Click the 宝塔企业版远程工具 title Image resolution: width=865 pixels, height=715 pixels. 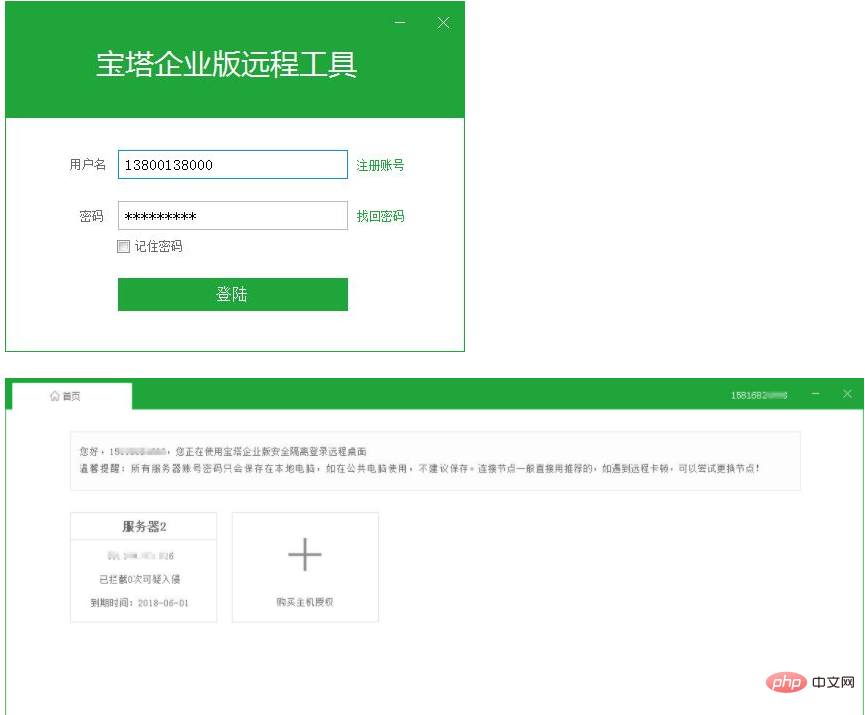pos(226,64)
